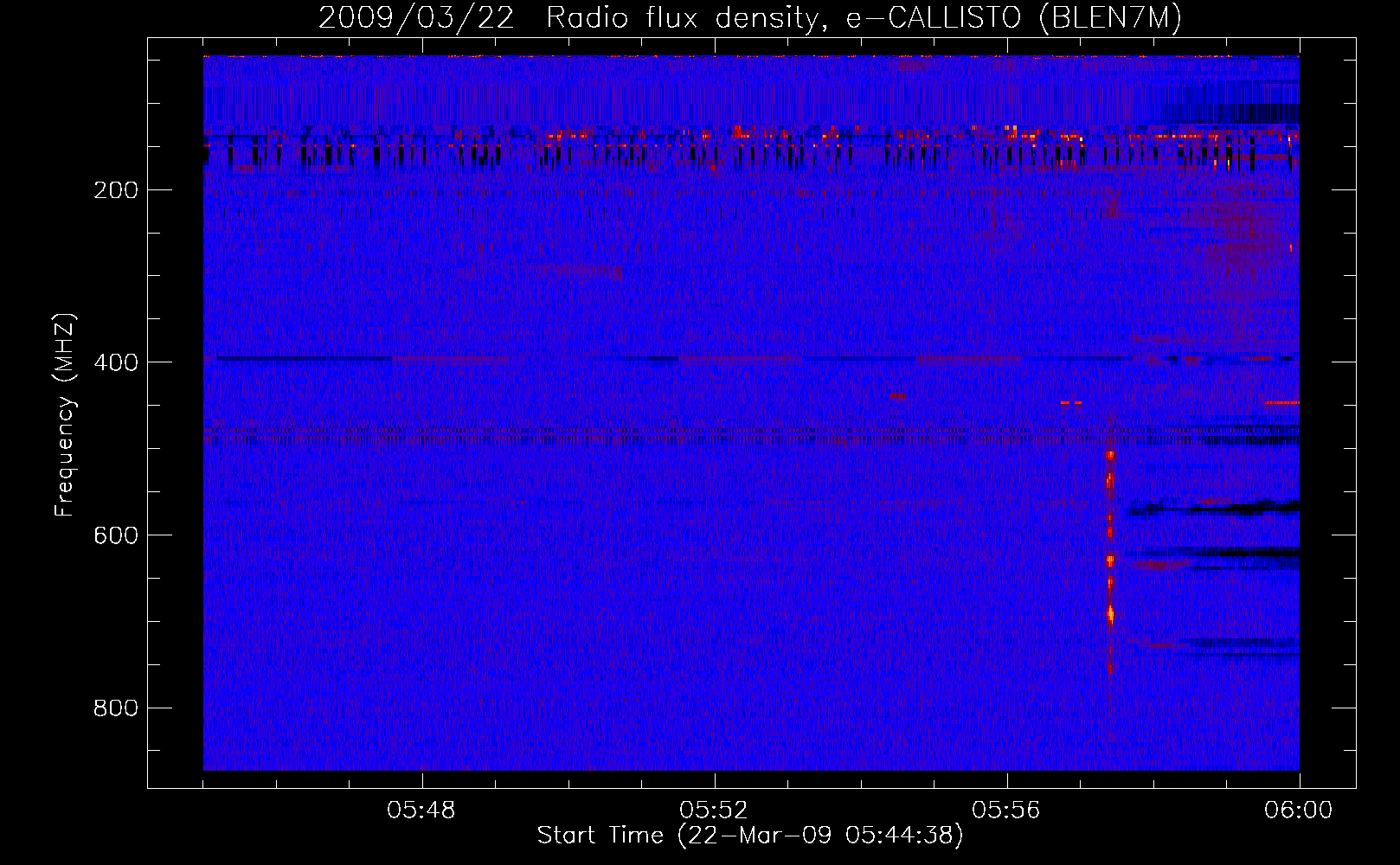
Task: Click the "Frequency (MHZ)" axis label
Action: pos(65,415)
